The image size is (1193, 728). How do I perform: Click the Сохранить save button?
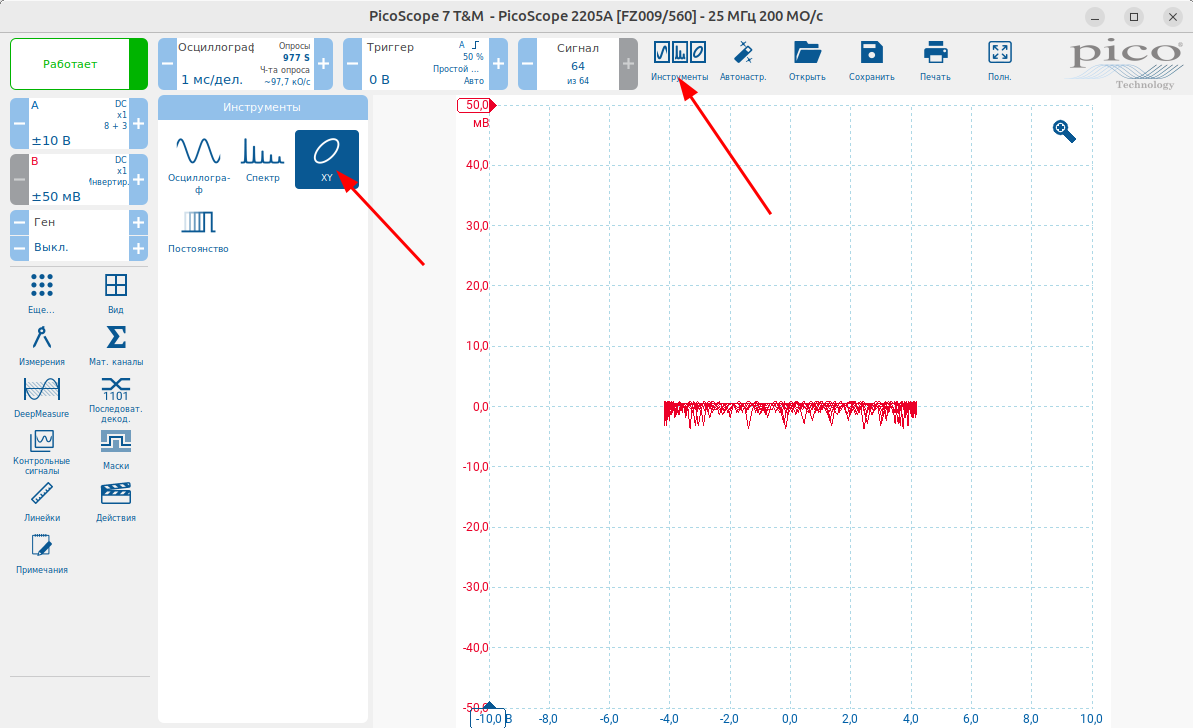(871, 60)
